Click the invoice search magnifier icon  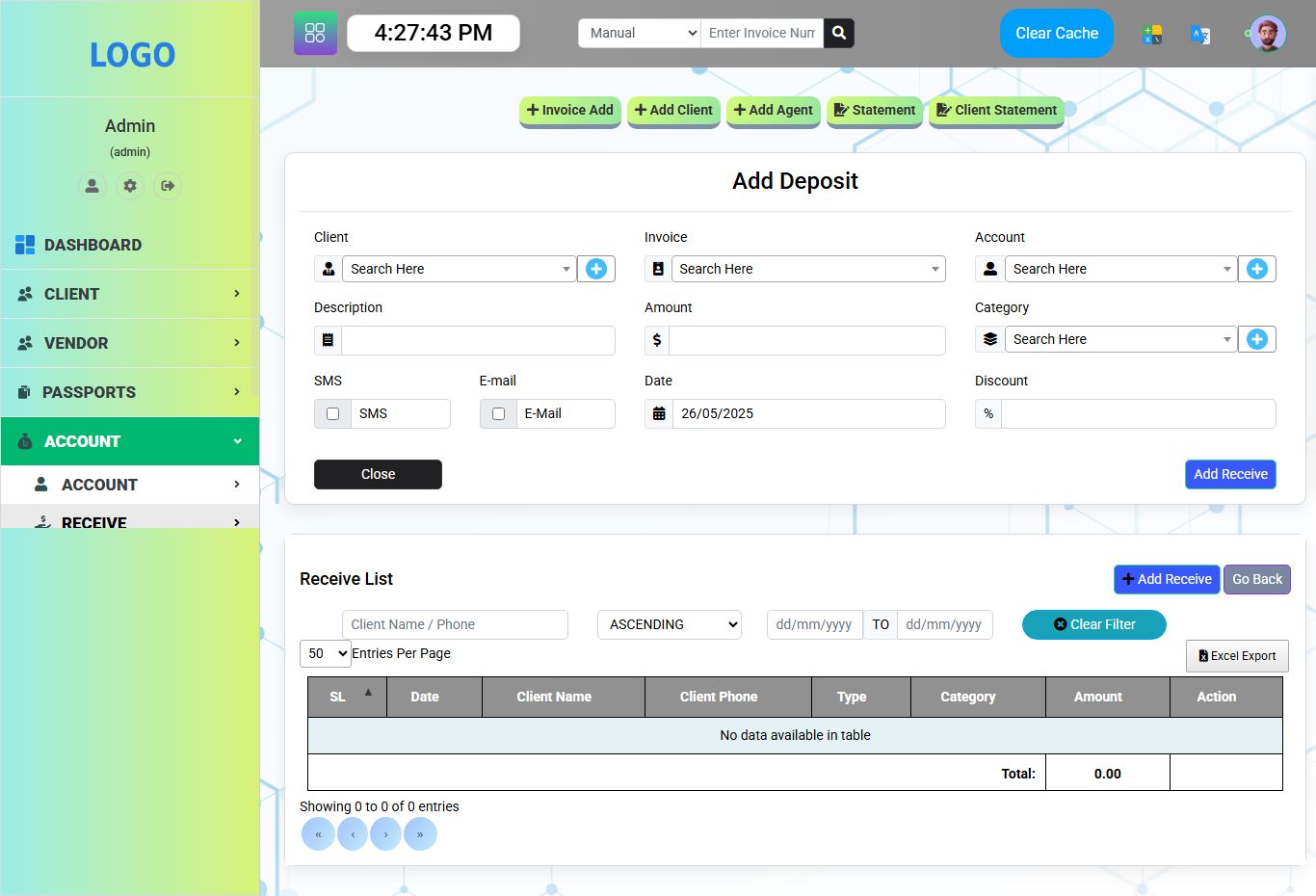tap(839, 33)
